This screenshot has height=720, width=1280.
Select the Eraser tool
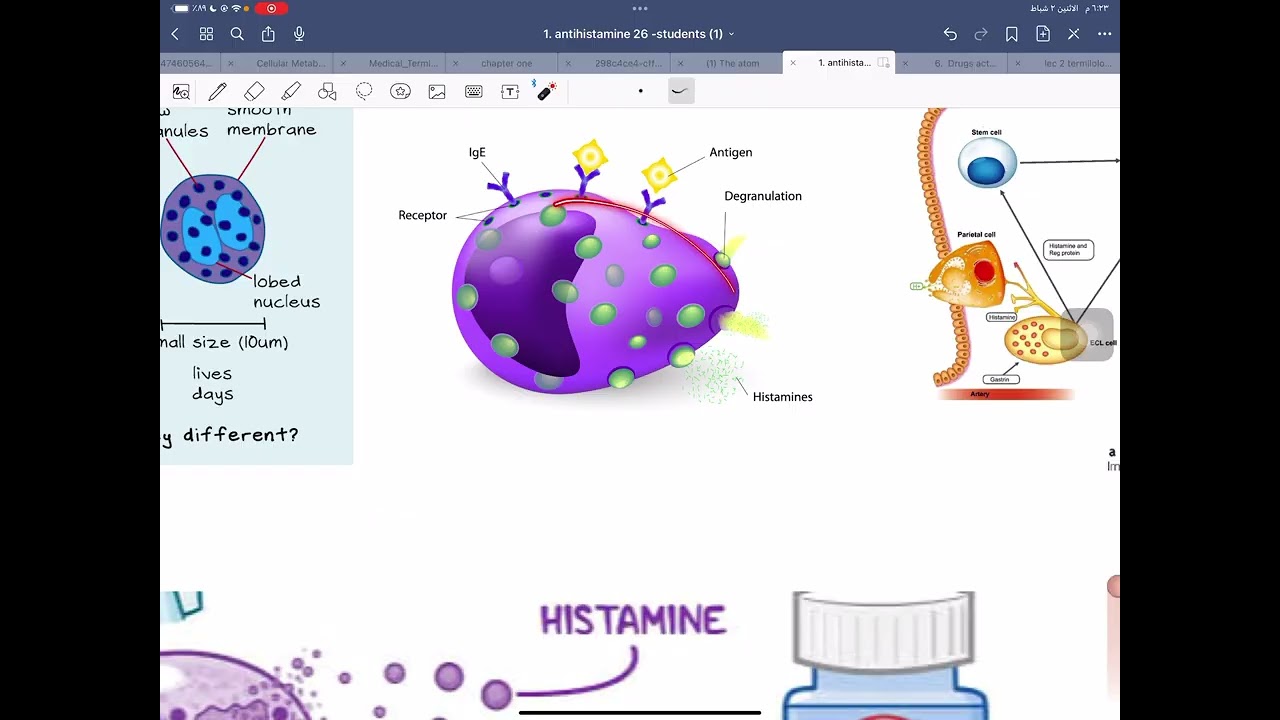(x=254, y=91)
